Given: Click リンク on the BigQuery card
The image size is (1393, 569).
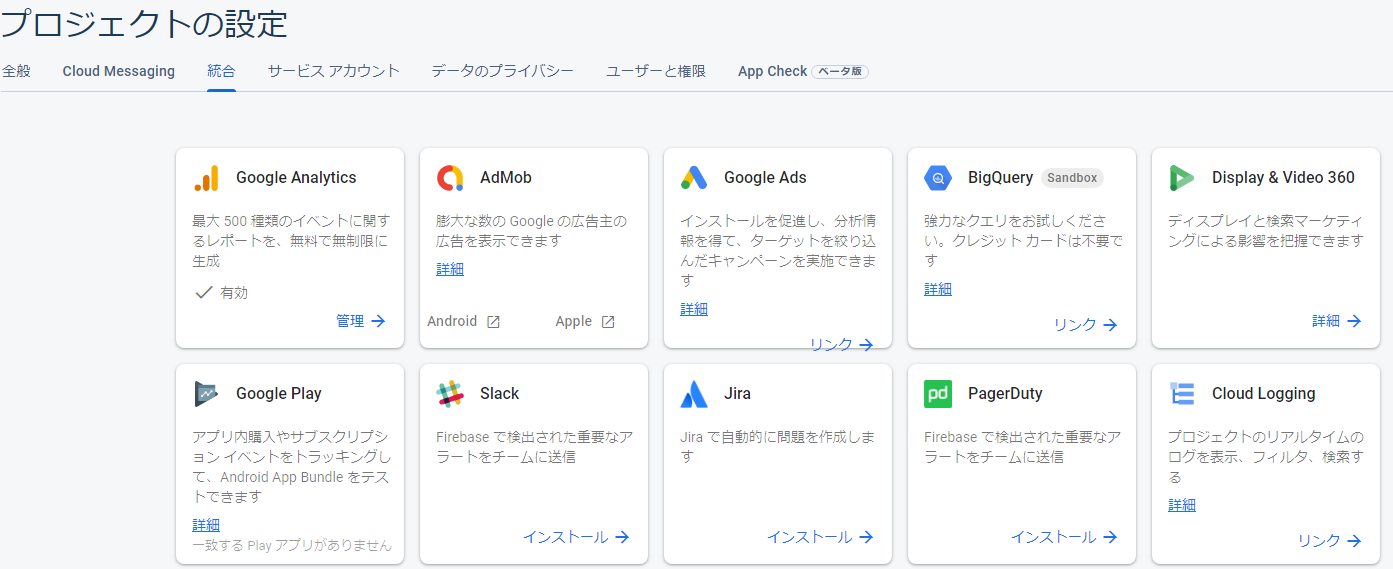Looking at the screenshot, I should 1085,325.
